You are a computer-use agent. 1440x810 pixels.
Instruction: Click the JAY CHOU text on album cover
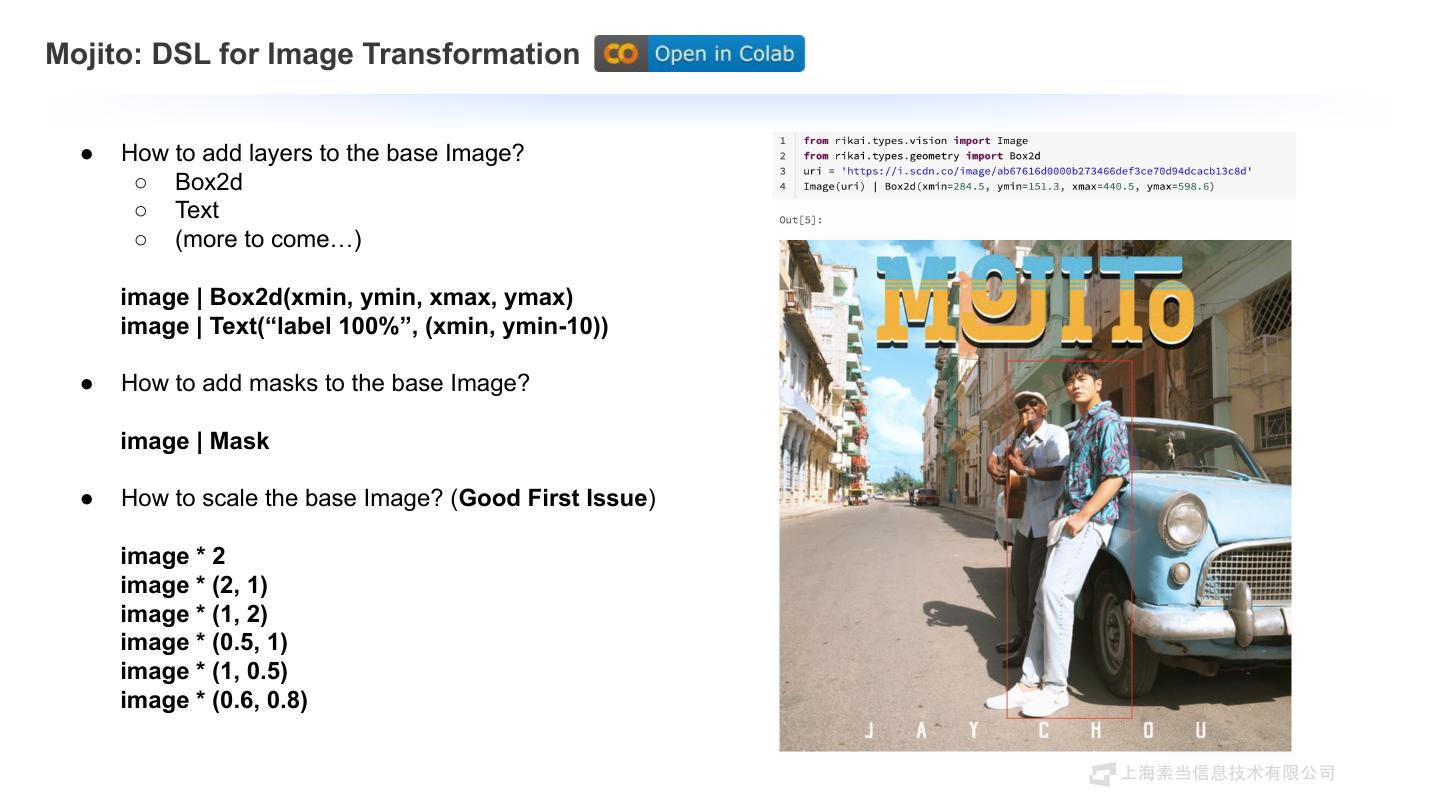pos(1035,731)
